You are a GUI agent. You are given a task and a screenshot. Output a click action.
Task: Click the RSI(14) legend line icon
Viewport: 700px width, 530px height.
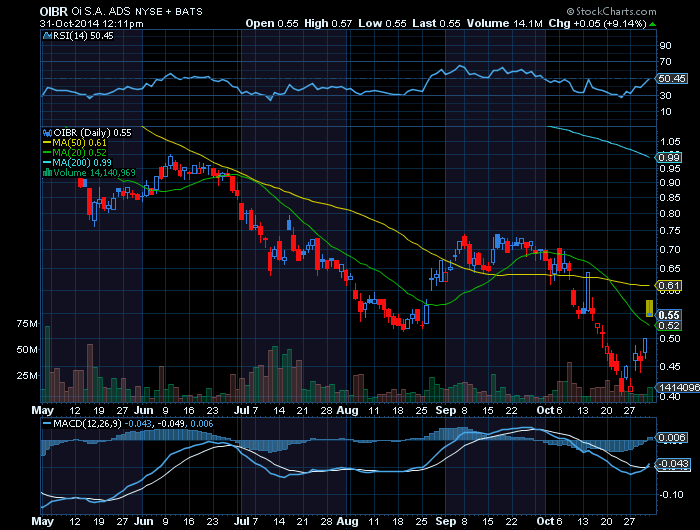tap(47, 36)
